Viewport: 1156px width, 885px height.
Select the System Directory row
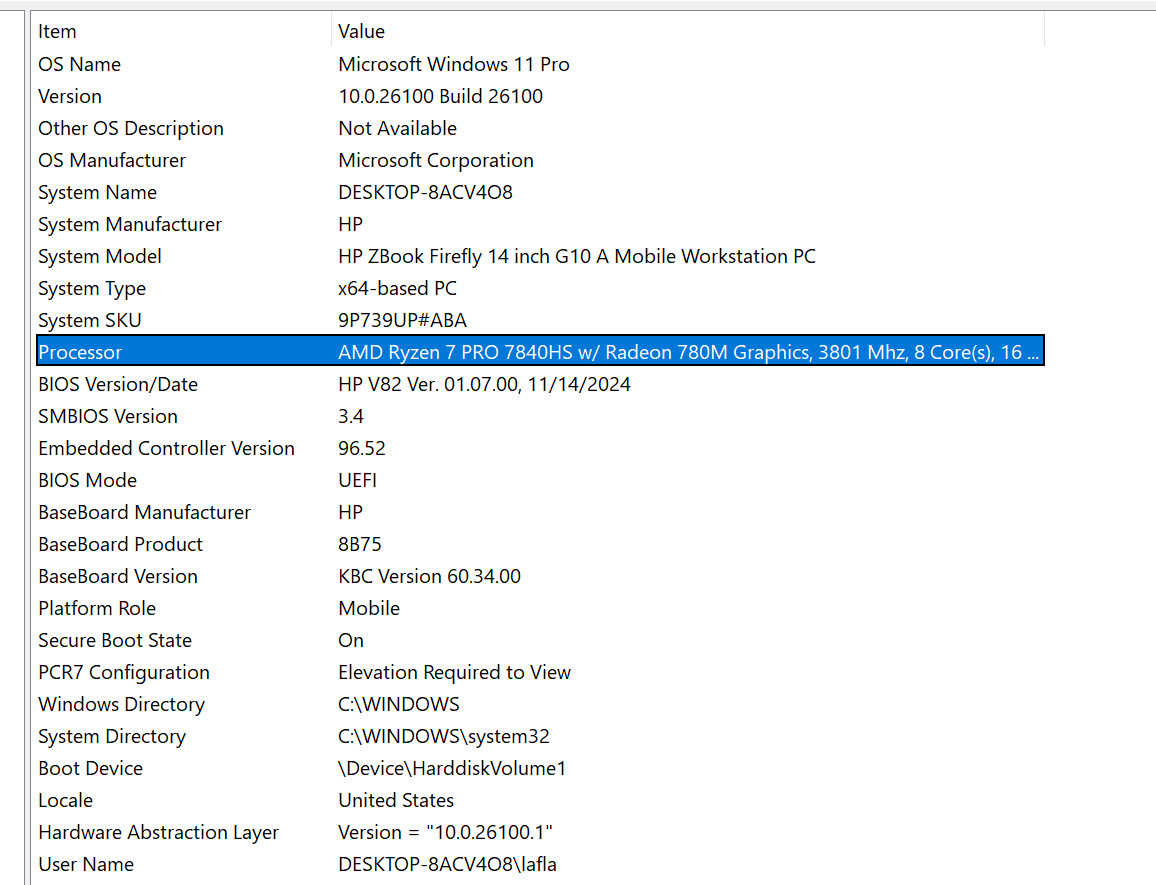click(x=540, y=736)
